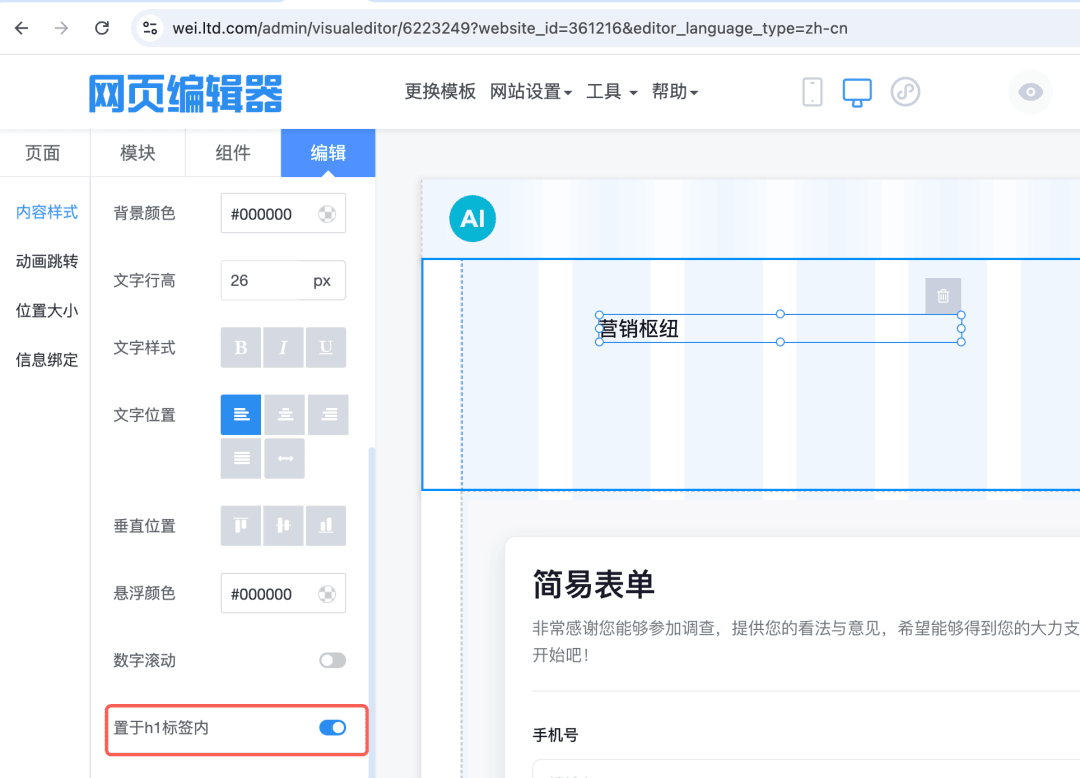
Task: Click the 悬浮颜色 hex value field
Action: [x=283, y=594]
